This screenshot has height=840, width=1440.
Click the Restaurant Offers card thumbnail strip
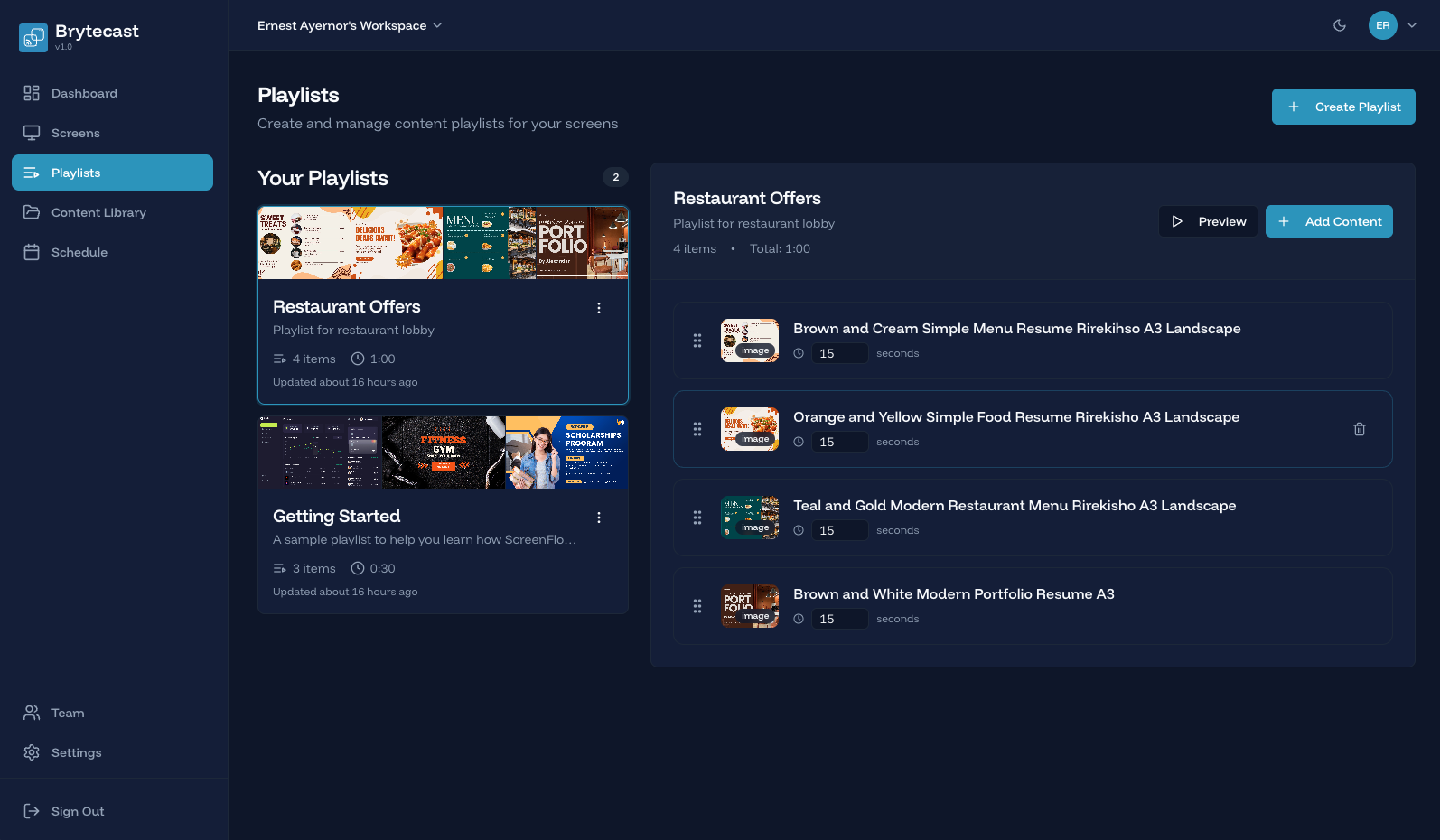click(443, 243)
